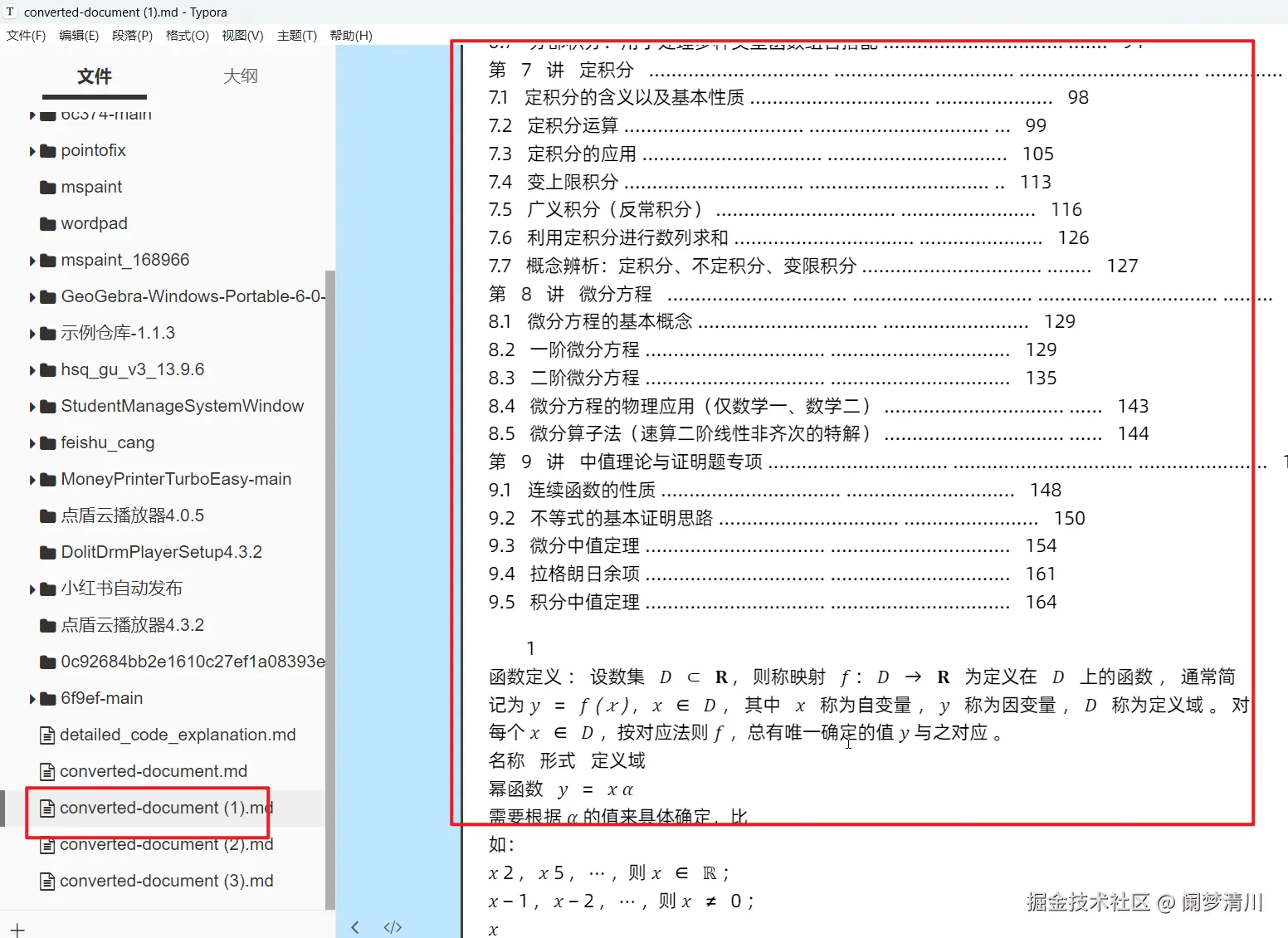Click the 6f9ef-main folder icon
The width and height of the screenshot is (1288, 938).
pos(48,699)
